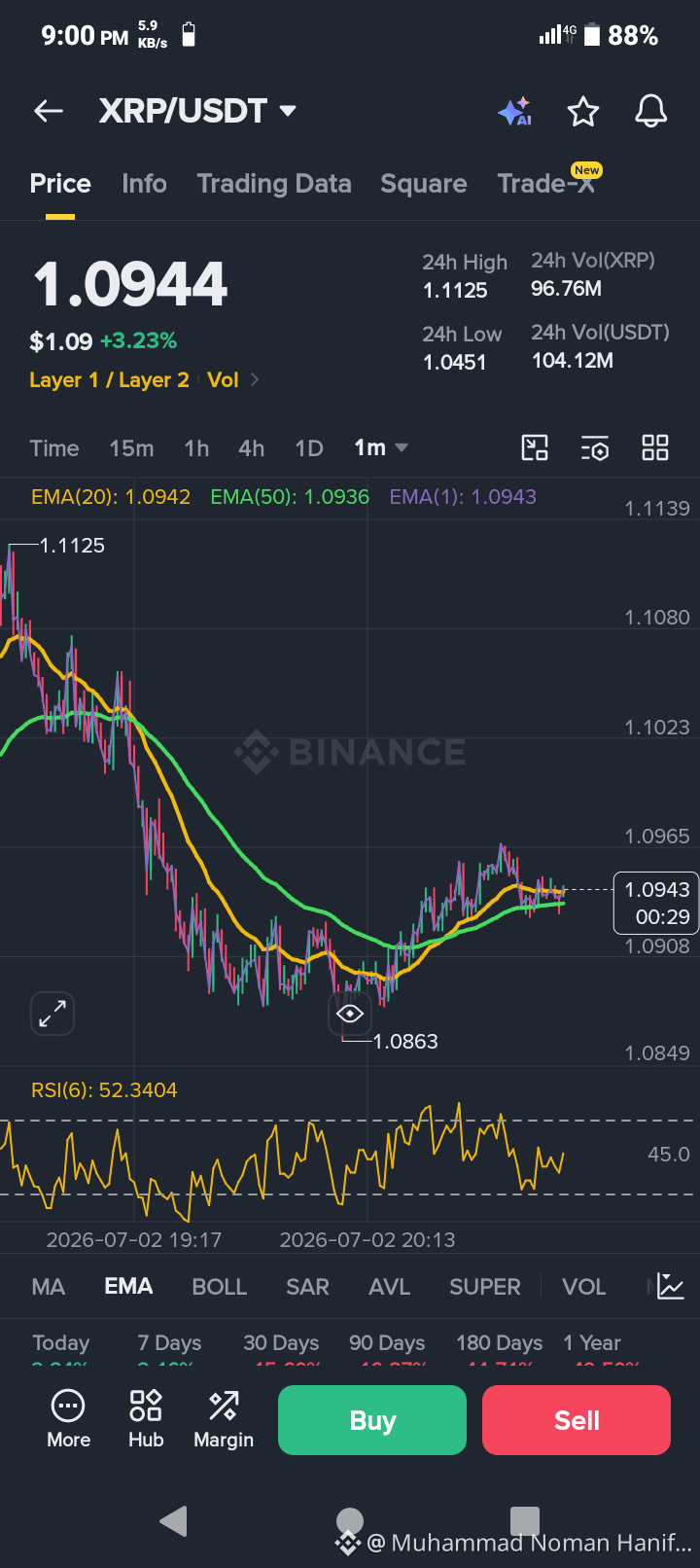Switch to the Price tab
The width and height of the screenshot is (700, 1568).
click(60, 184)
